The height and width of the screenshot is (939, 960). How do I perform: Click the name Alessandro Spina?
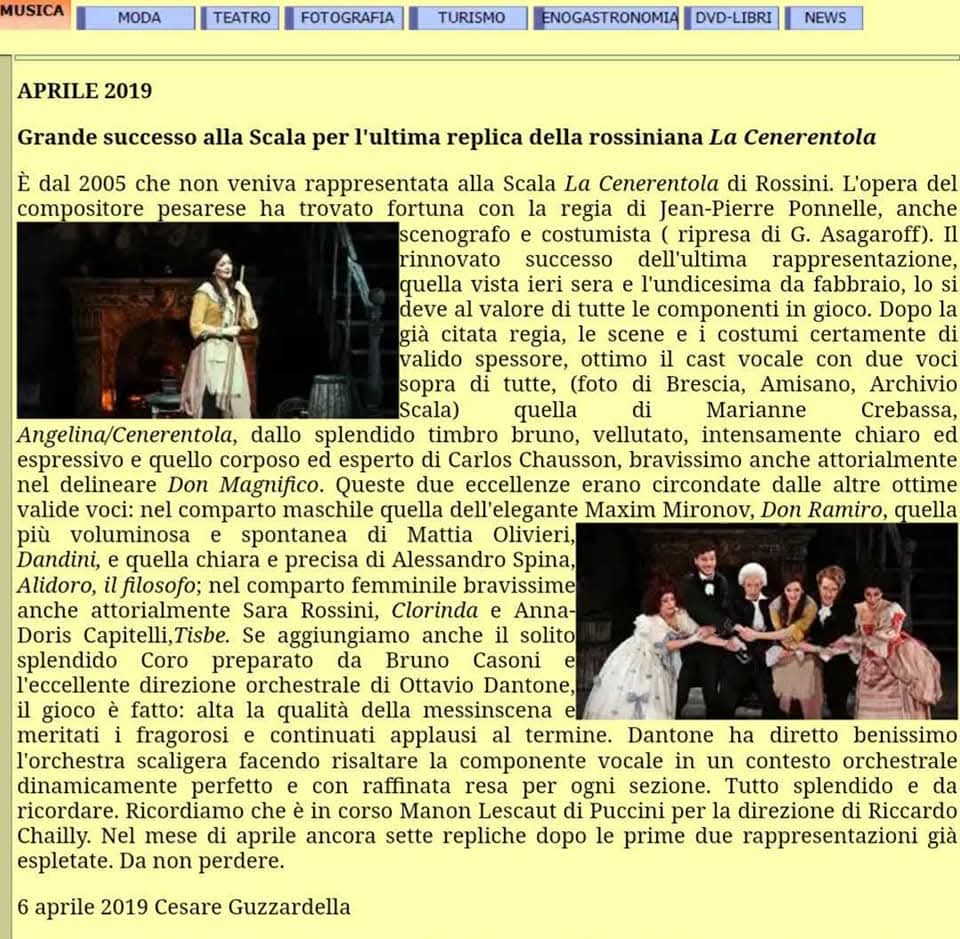(x=481, y=560)
